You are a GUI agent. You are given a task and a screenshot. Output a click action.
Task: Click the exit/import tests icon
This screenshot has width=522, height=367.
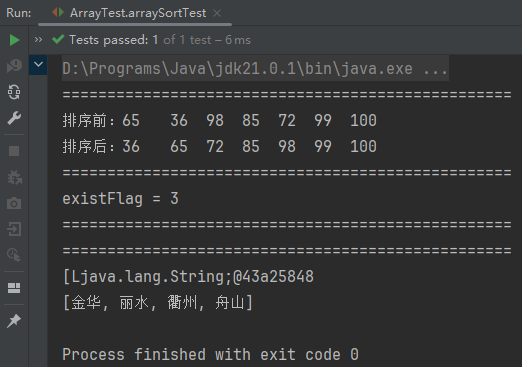(14, 229)
